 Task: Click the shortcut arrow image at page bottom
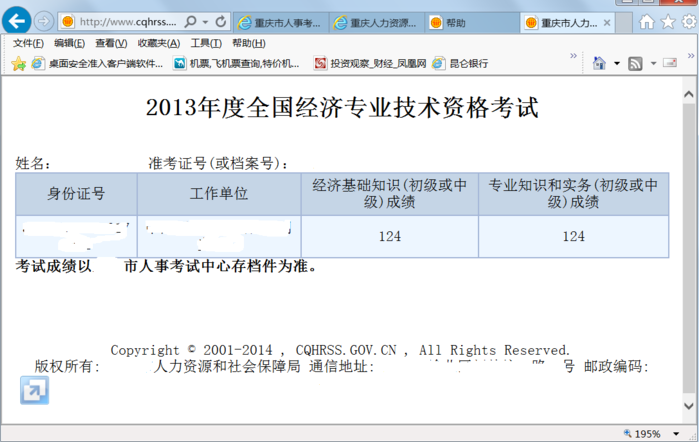tap(34, 390)
